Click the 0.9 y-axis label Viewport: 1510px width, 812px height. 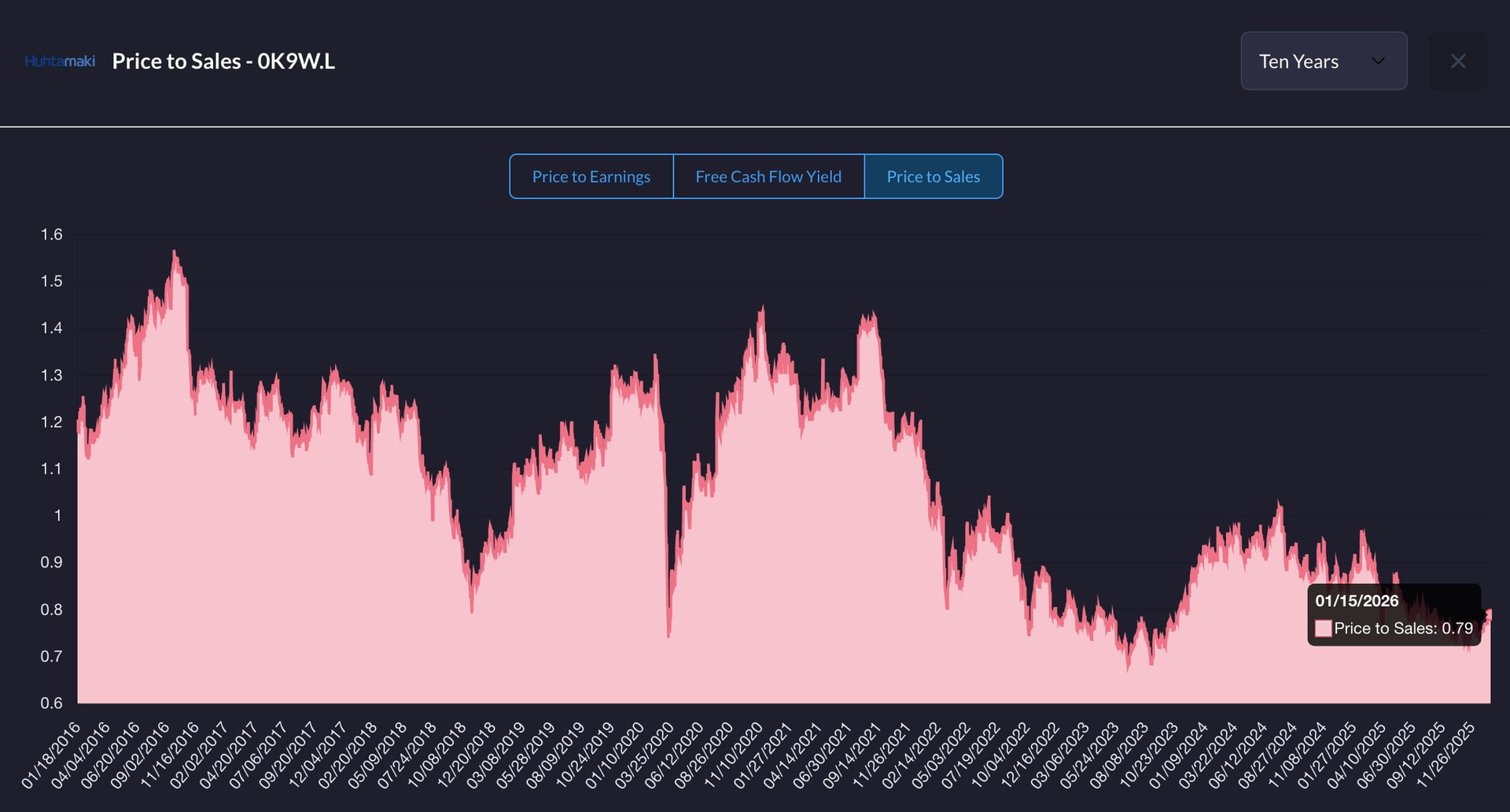coord(52,562)
